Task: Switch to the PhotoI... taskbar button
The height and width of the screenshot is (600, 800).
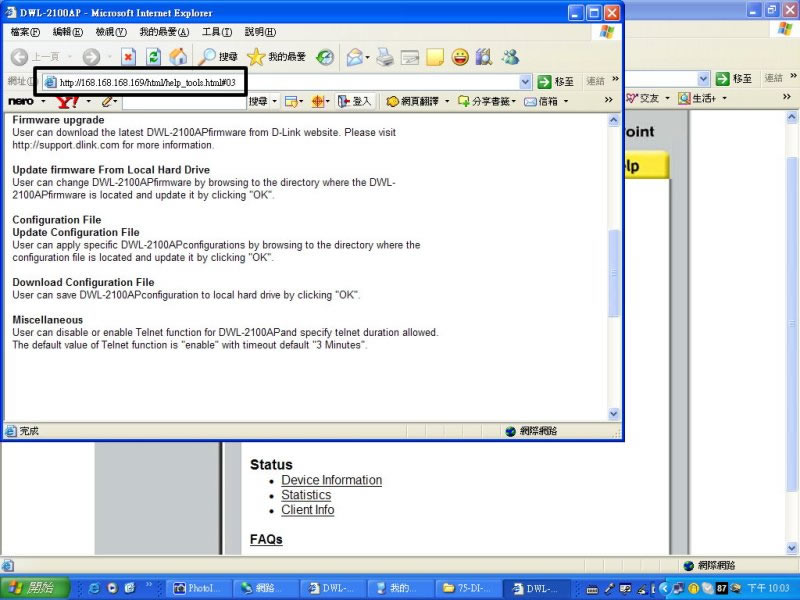Action: 199,588
